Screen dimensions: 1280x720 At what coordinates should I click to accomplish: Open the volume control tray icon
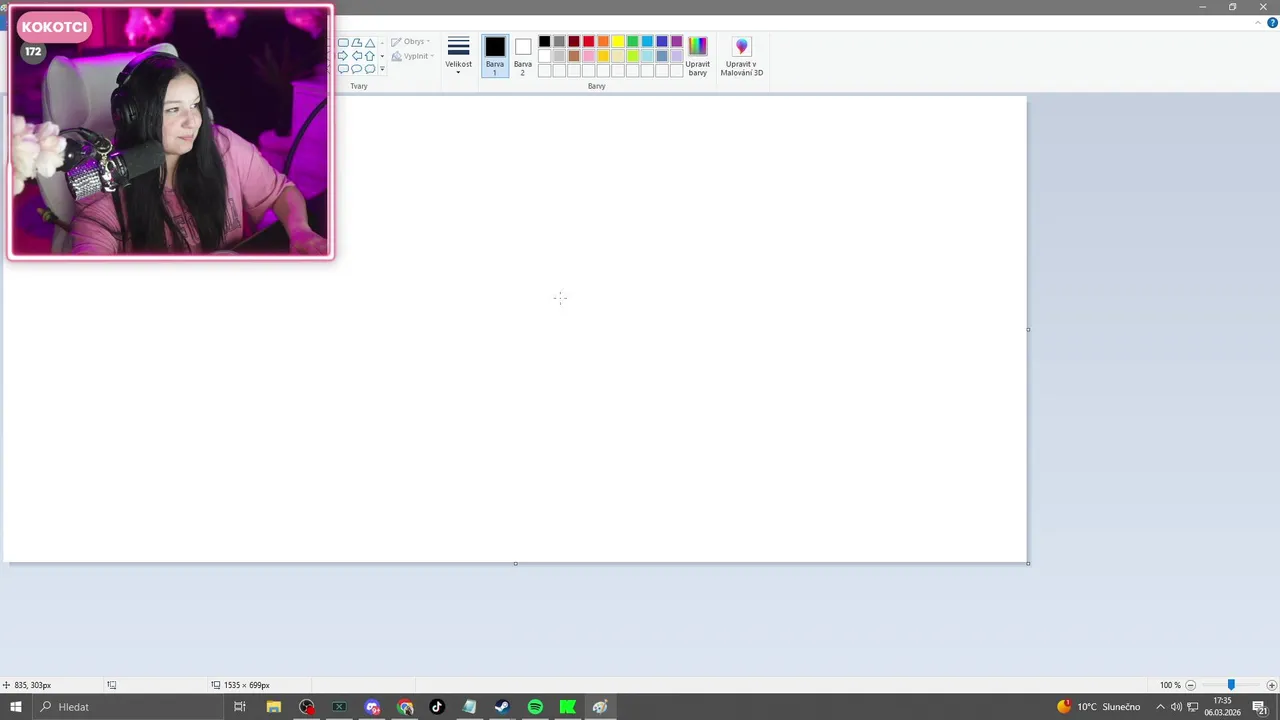click(x=1176, y=707)
